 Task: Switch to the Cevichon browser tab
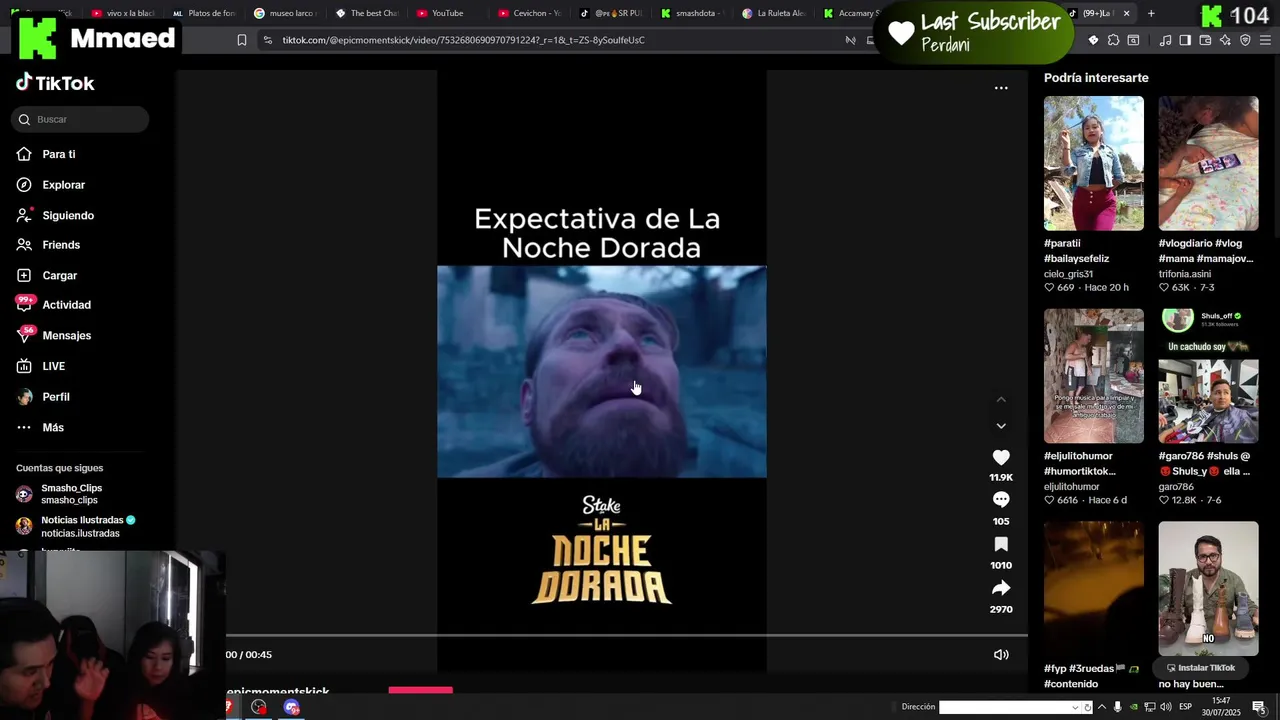530,13
